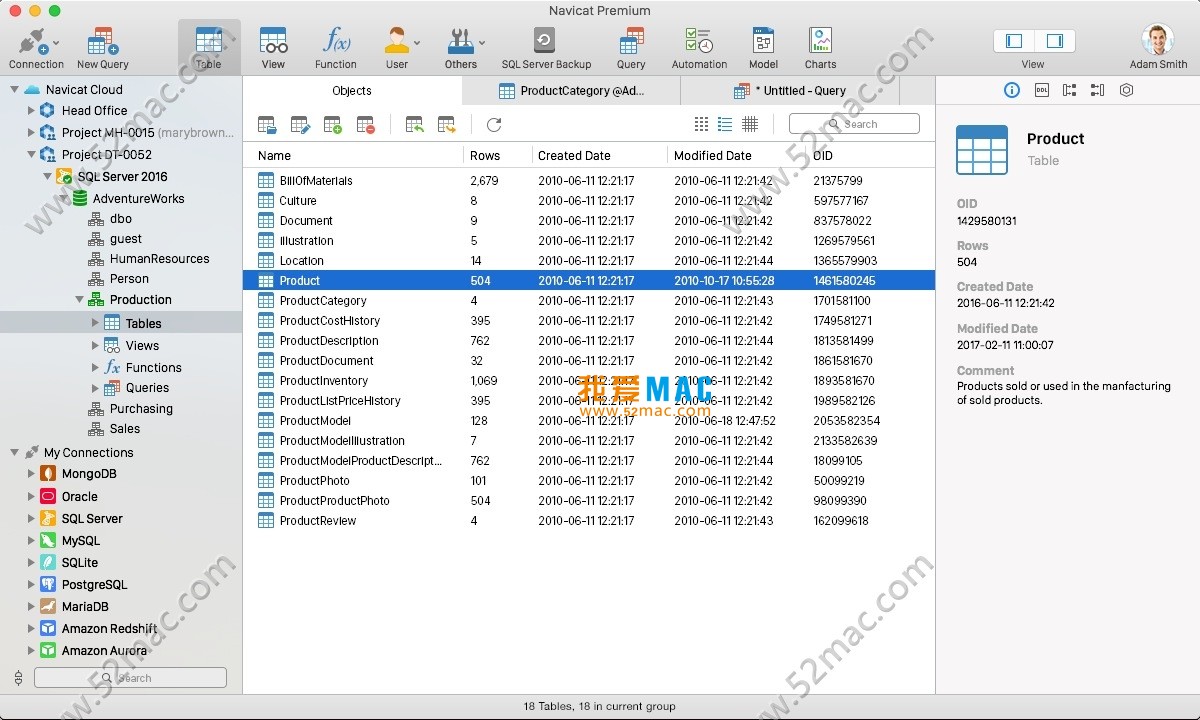Click the objects Search field

click(854, 124)
